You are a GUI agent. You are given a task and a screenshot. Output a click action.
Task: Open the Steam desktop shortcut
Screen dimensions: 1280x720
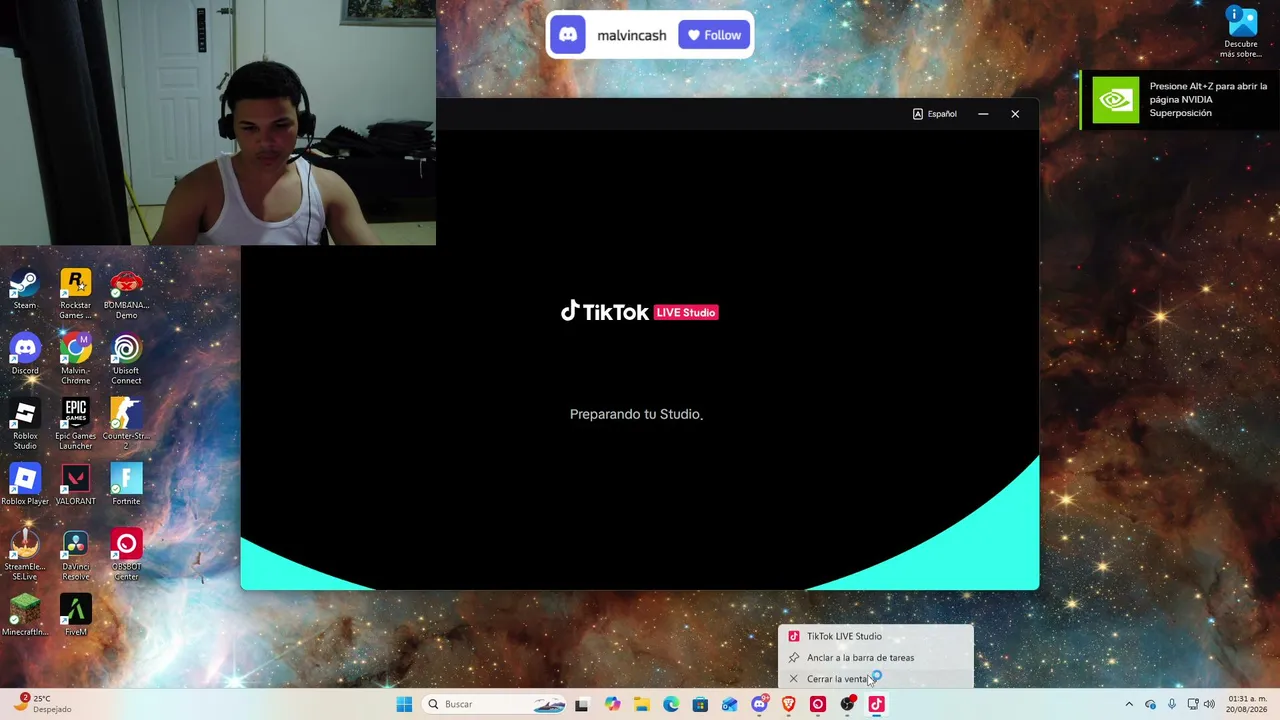25,291
